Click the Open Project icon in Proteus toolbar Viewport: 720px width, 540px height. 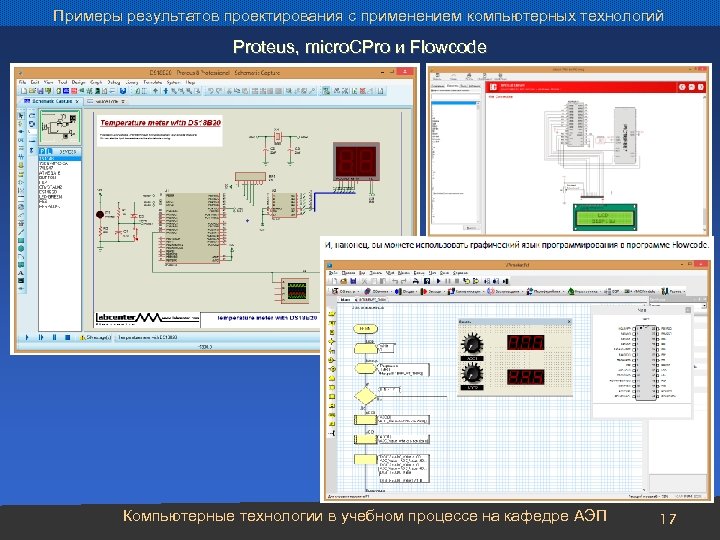pos(32,91)
